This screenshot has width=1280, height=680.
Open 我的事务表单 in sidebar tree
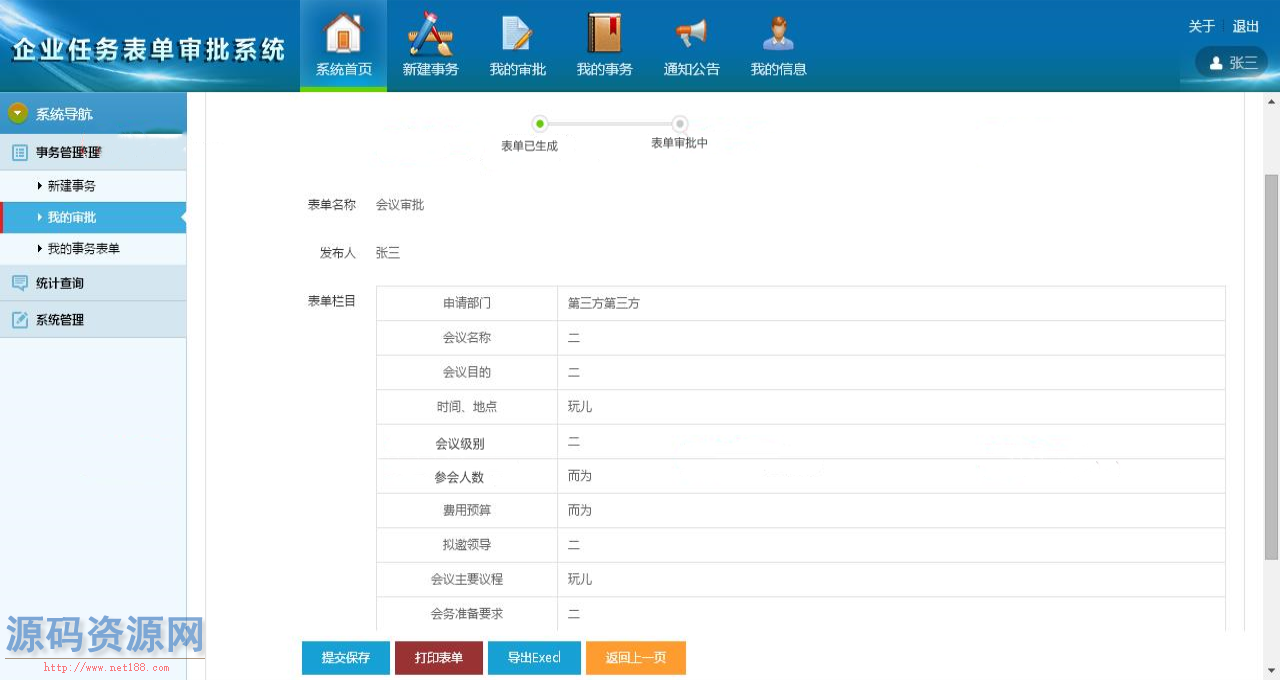coord(93,248)
